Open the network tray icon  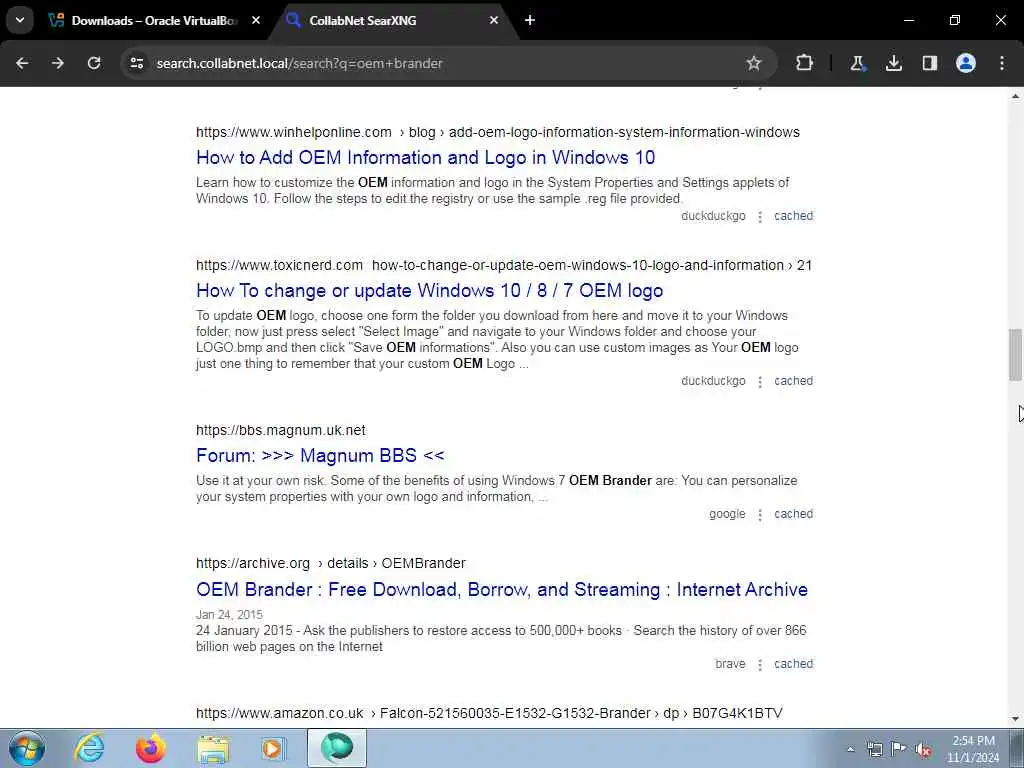click(x=874, y=749)
